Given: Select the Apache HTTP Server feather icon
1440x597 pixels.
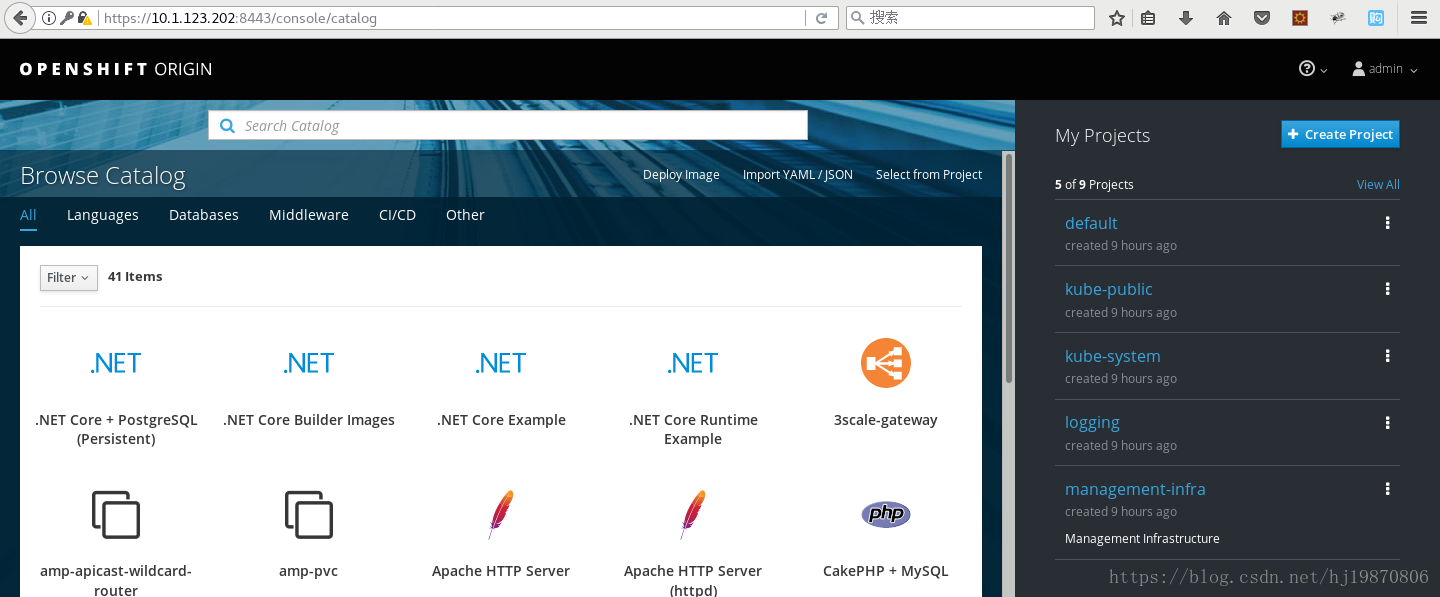Looking at the screenshot, I should pyautogui.click(x=501, y=514).
